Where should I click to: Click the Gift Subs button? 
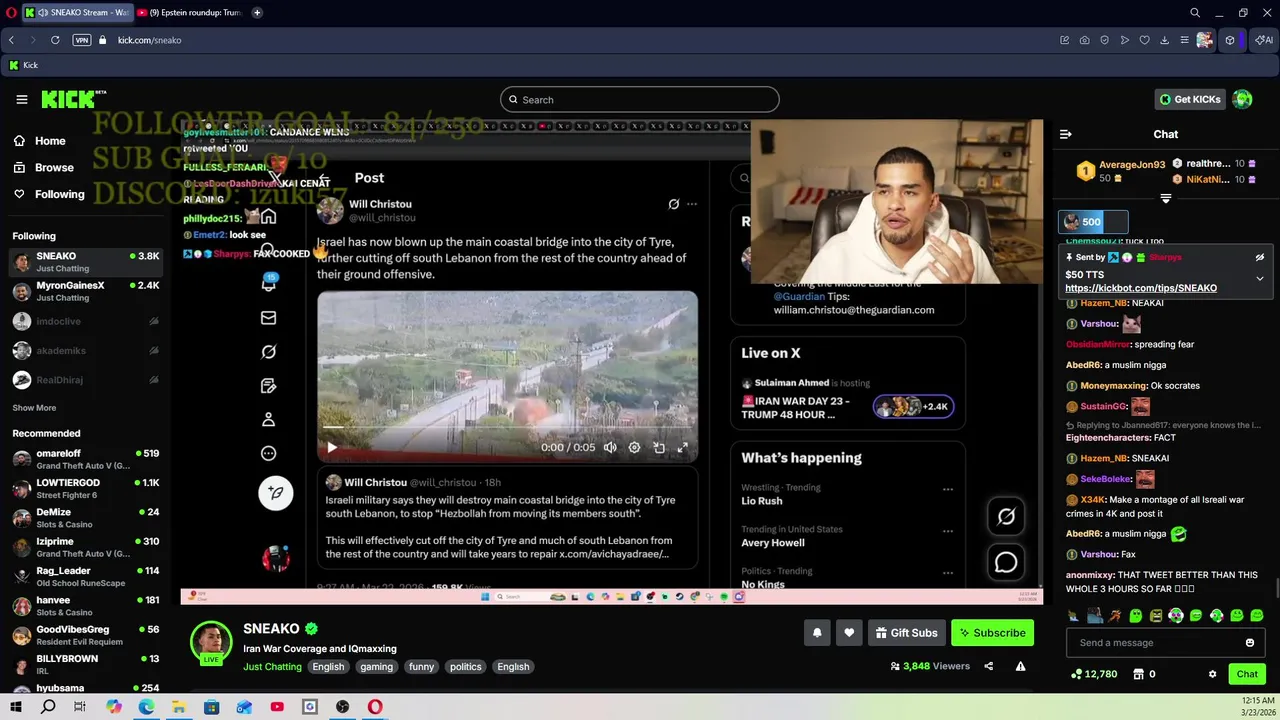pos(906,633)
